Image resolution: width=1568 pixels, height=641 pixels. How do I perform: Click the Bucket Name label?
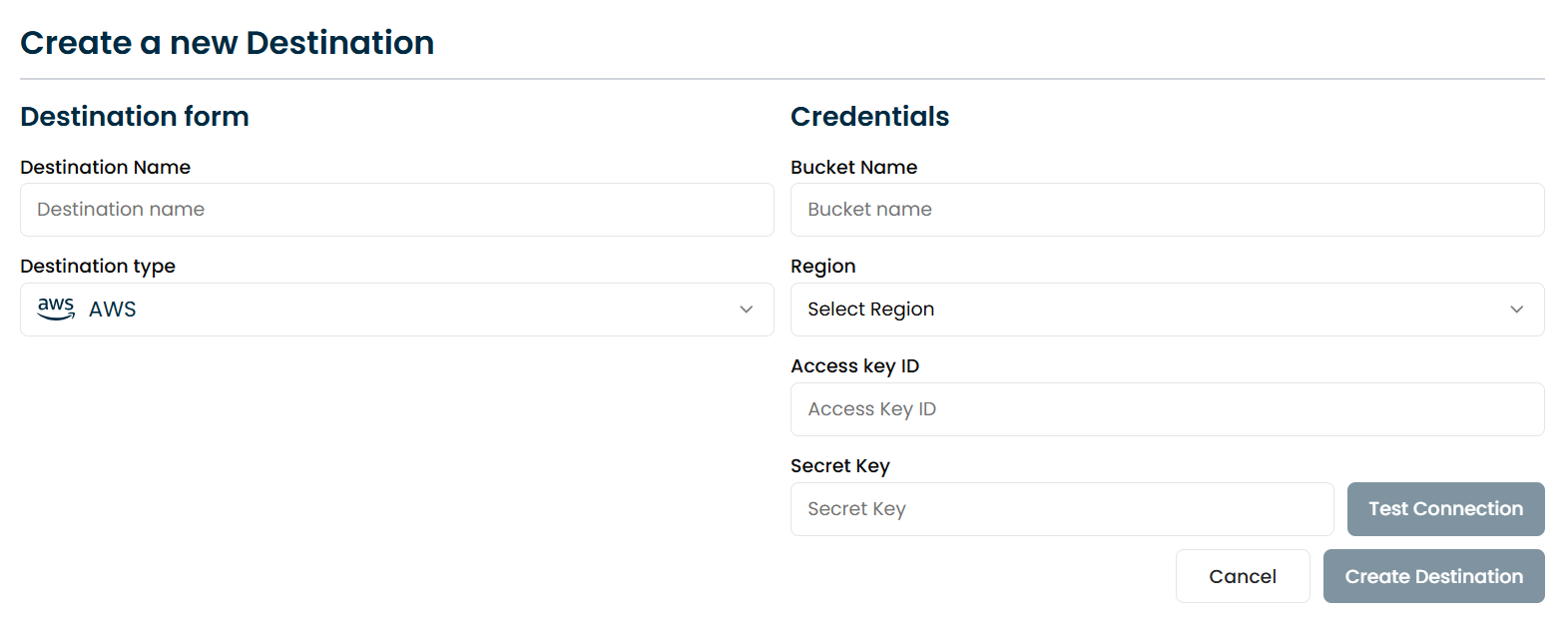pos(853,167)
